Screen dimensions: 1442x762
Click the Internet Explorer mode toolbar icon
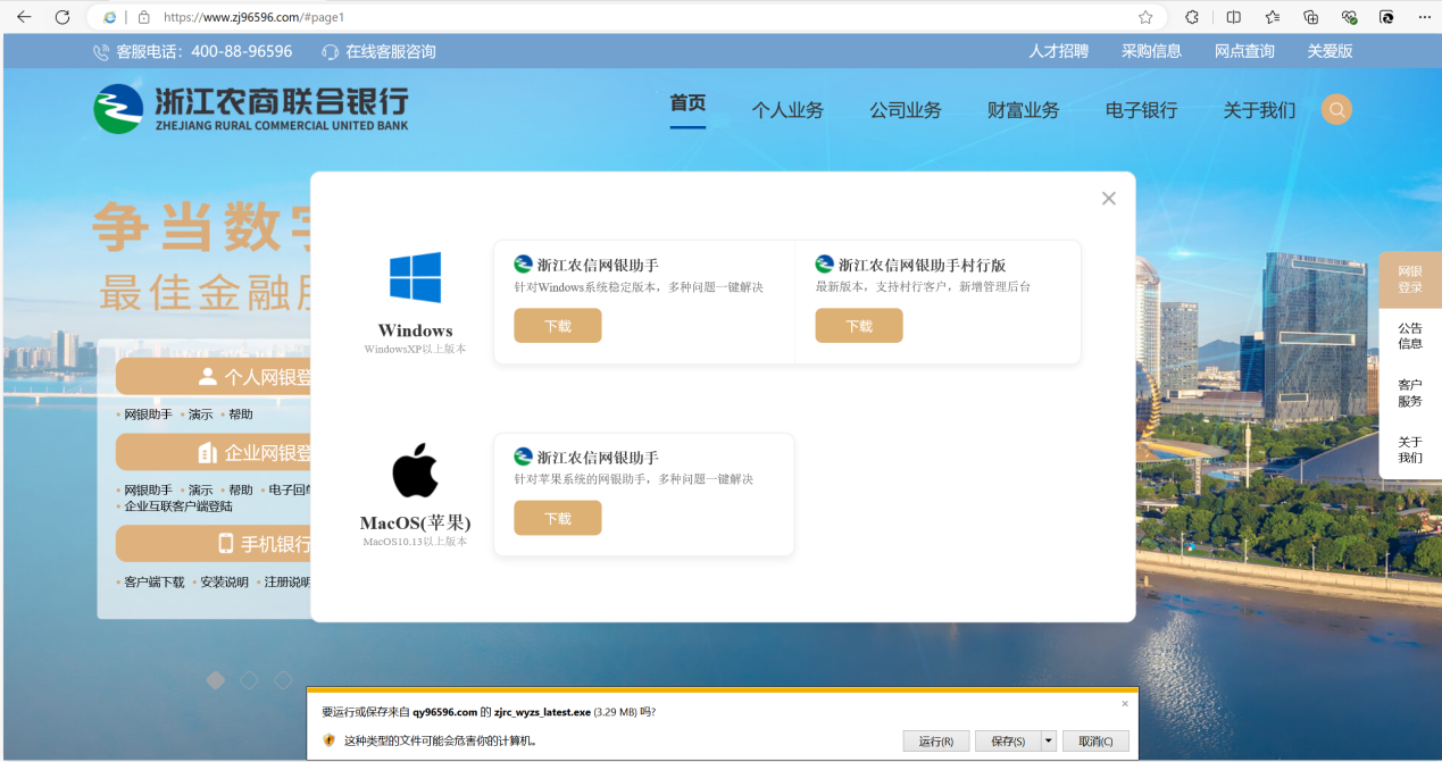tap(1387, 17)
